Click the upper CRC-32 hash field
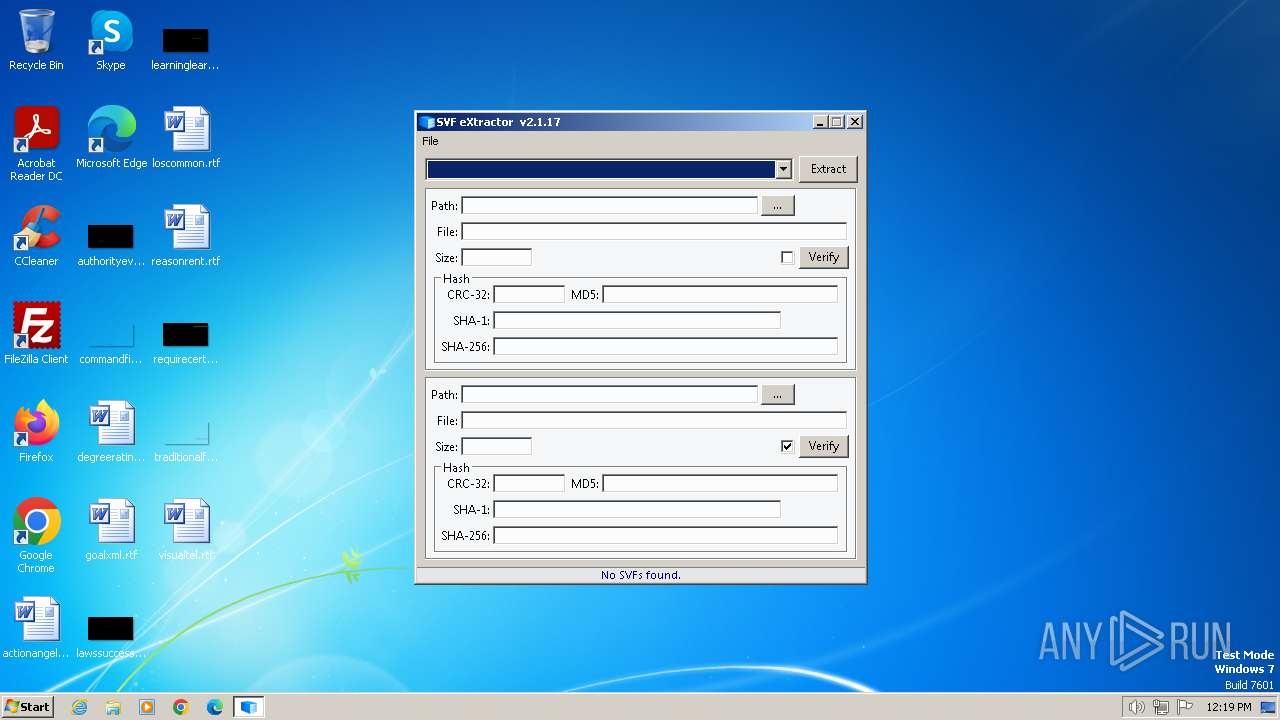Viewport: 1280px width, 720px height. (x=530, y=294)
